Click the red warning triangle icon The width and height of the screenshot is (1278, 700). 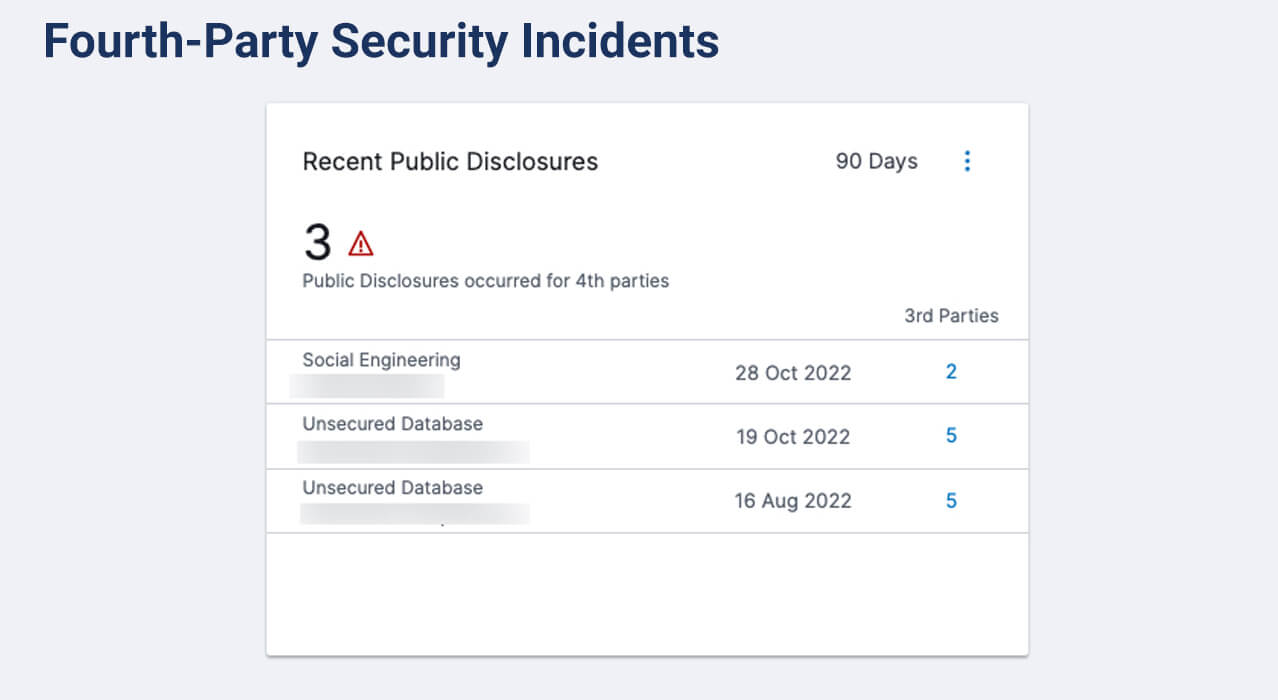360,243
